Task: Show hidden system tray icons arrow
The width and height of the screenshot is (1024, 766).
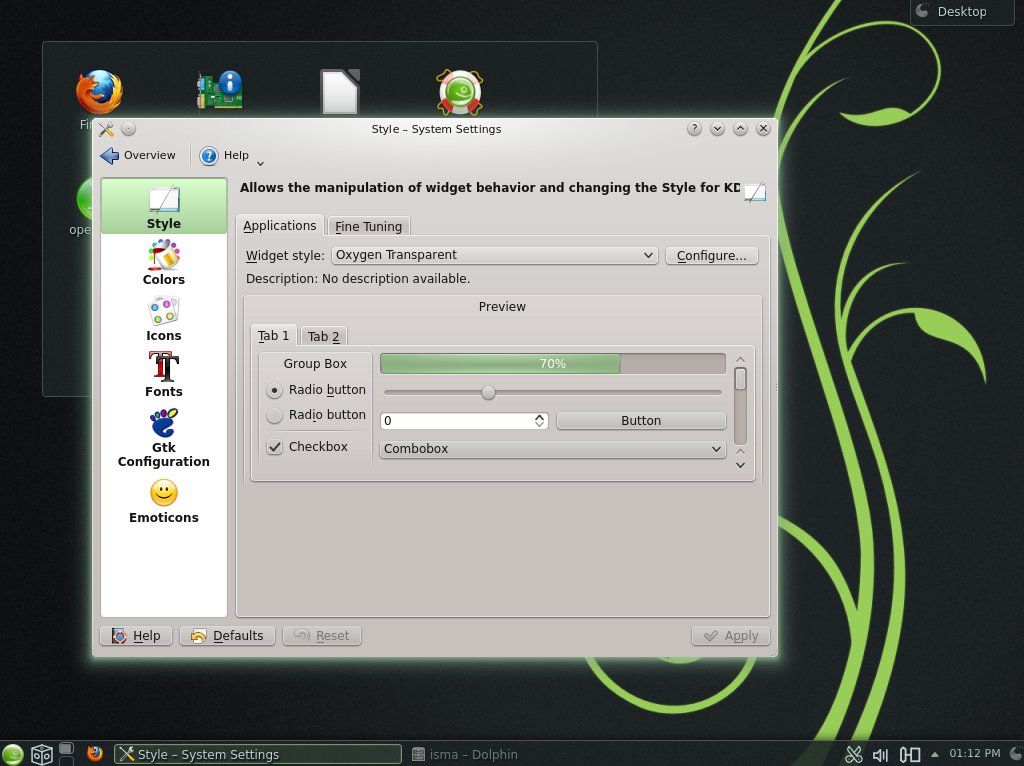Action: (x=935, y=754)
